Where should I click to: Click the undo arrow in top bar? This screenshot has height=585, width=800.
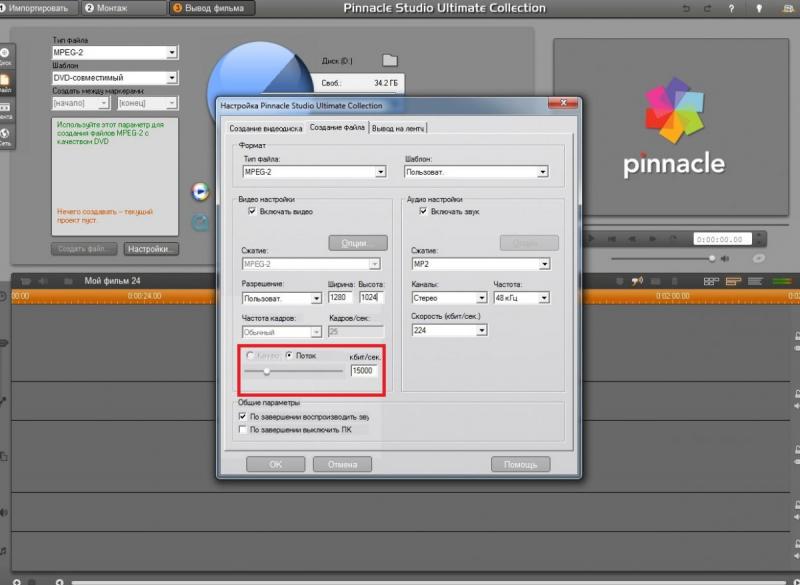point(686,9)
